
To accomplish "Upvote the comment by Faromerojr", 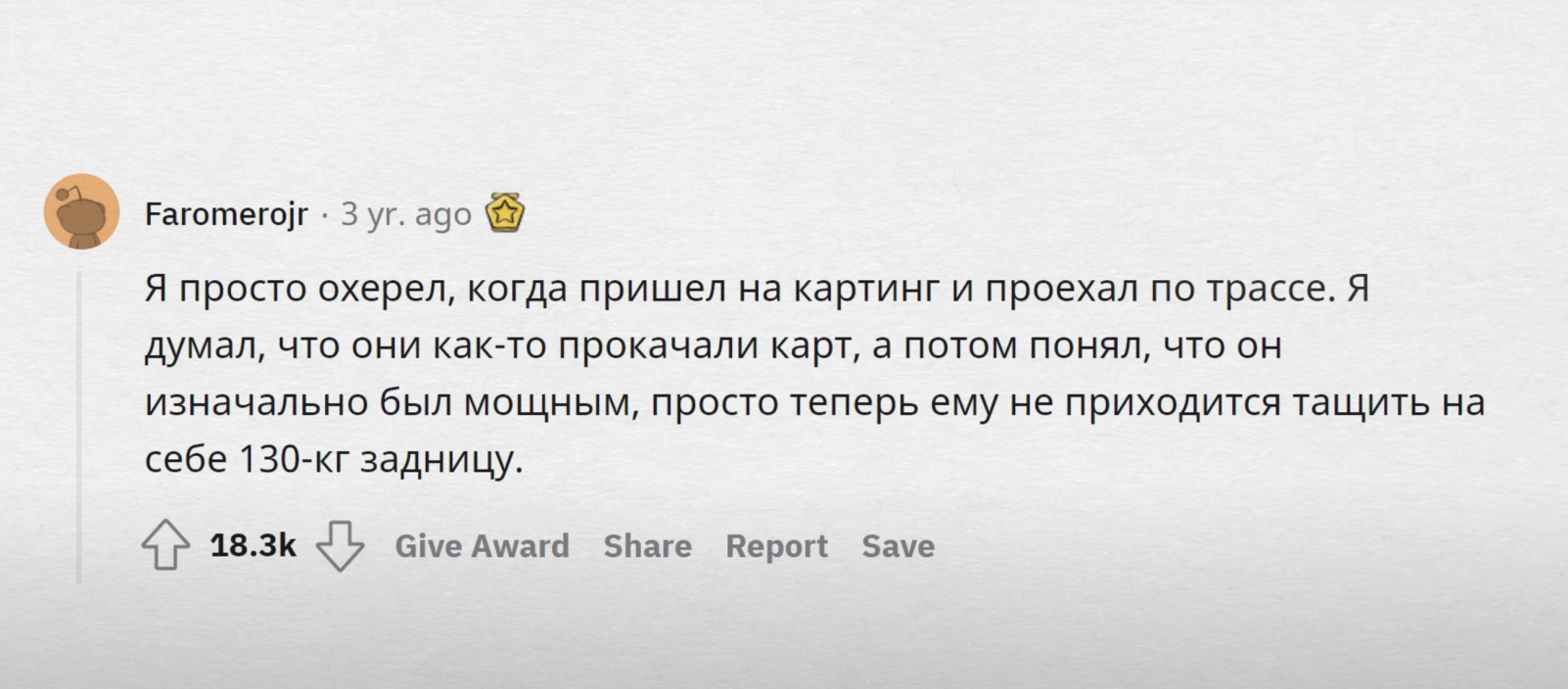I will (x=165, y=545).
